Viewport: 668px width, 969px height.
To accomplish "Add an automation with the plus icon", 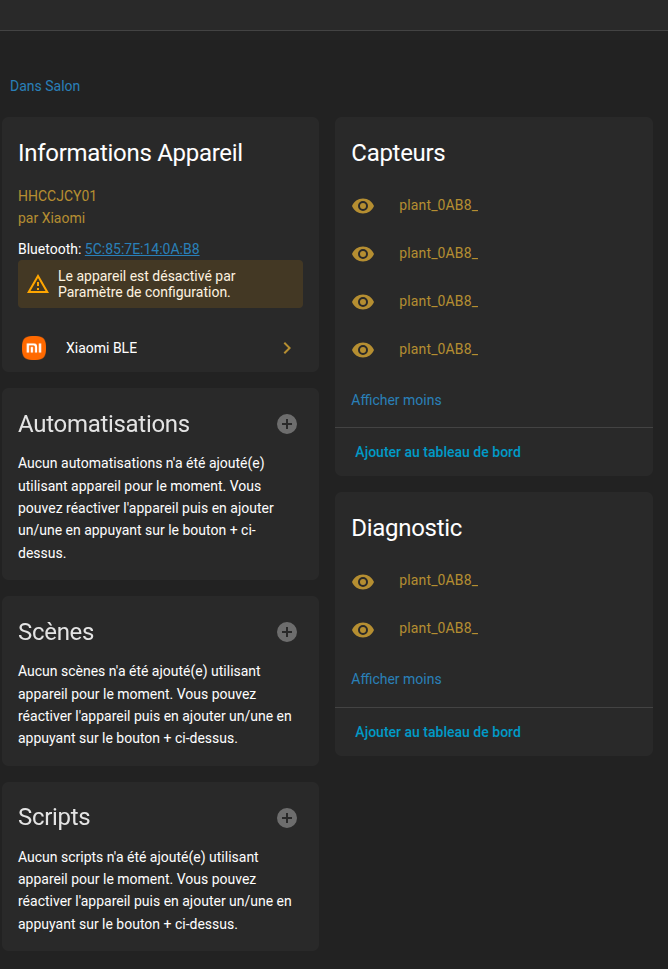I will [287, 424].
